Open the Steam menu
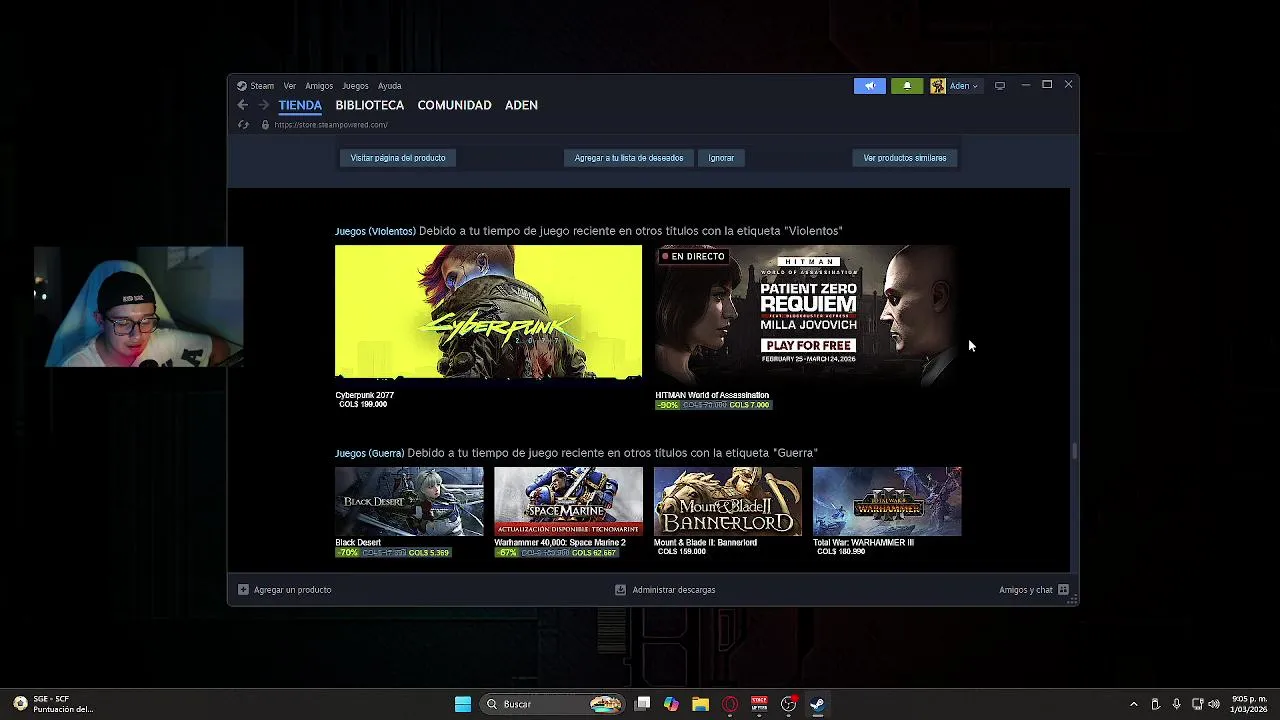Image resolution: width=1280 pixels, height=720 pixels. [x=262, y=86]
